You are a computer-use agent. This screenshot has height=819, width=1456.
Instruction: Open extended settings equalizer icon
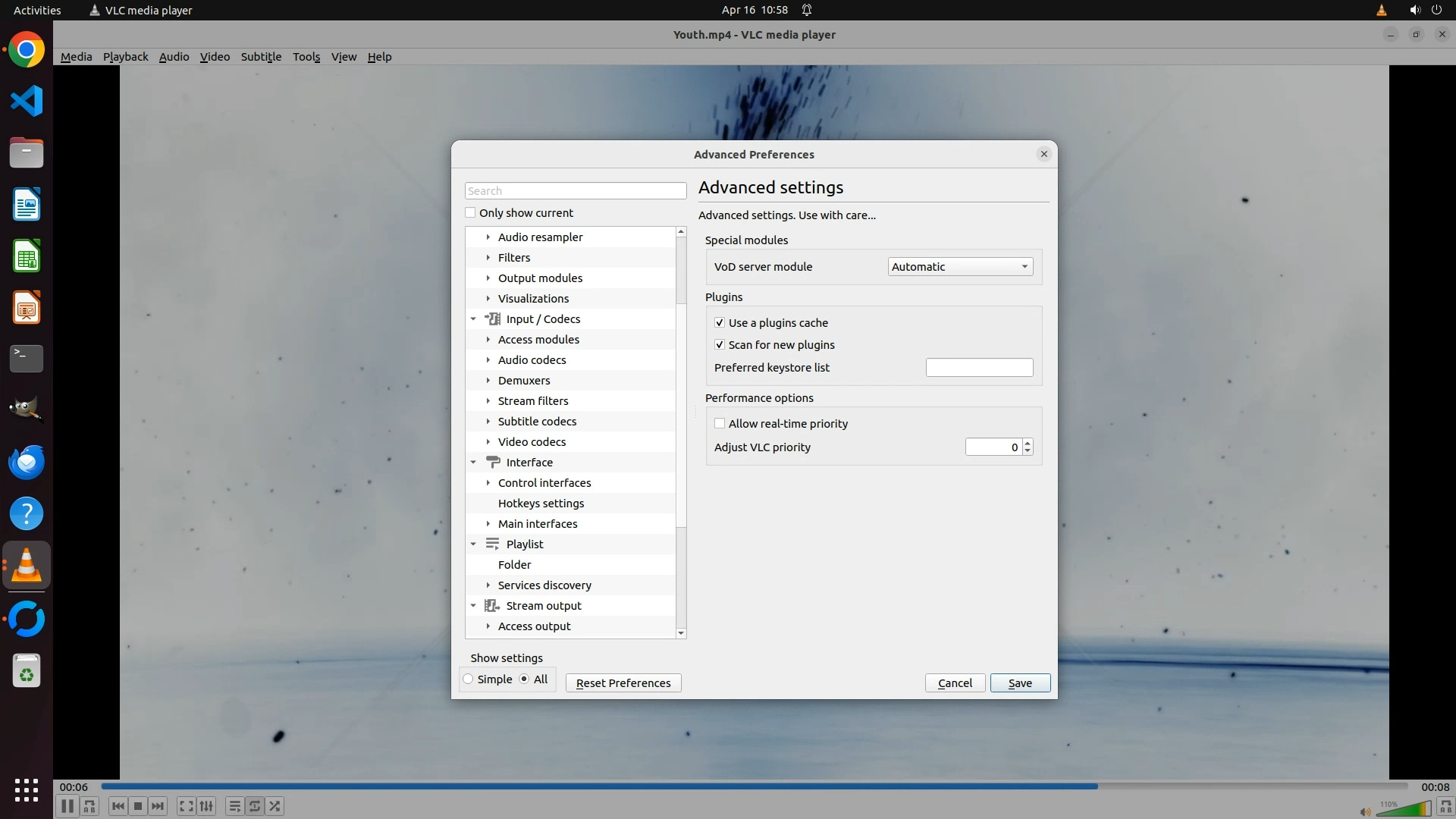206,806
